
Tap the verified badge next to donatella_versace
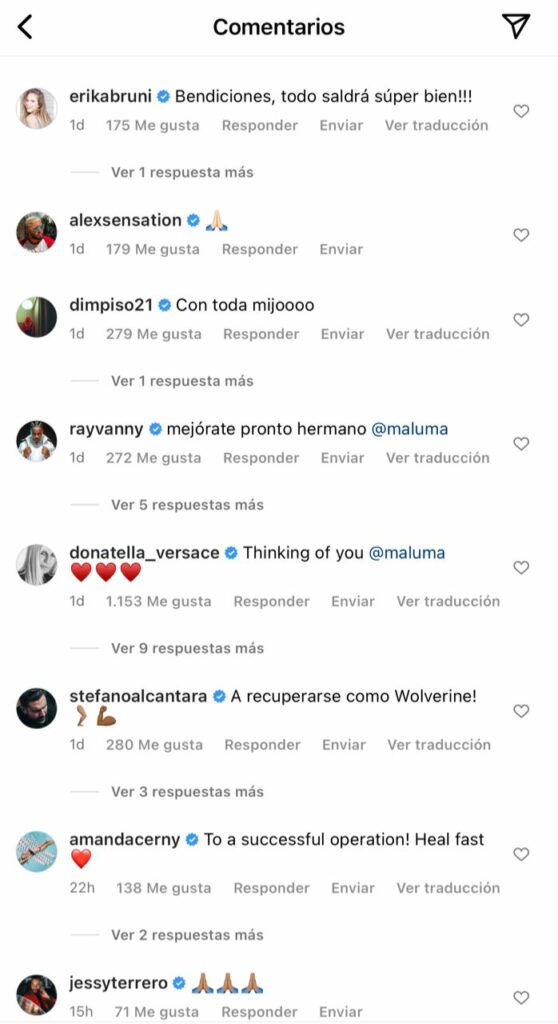[x=231, y=553]
